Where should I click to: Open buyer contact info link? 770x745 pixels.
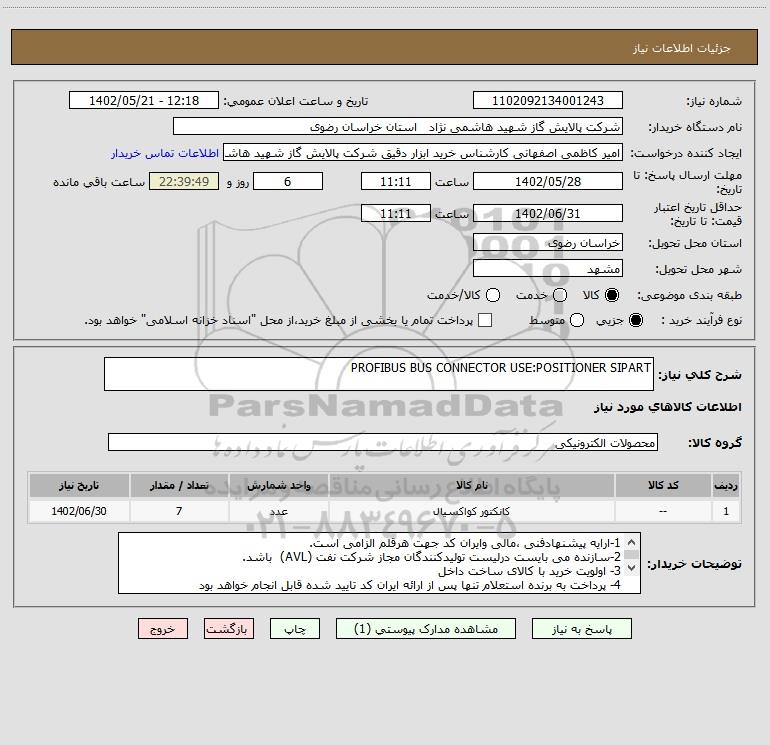pyautogui.click(x=165, y=153)
